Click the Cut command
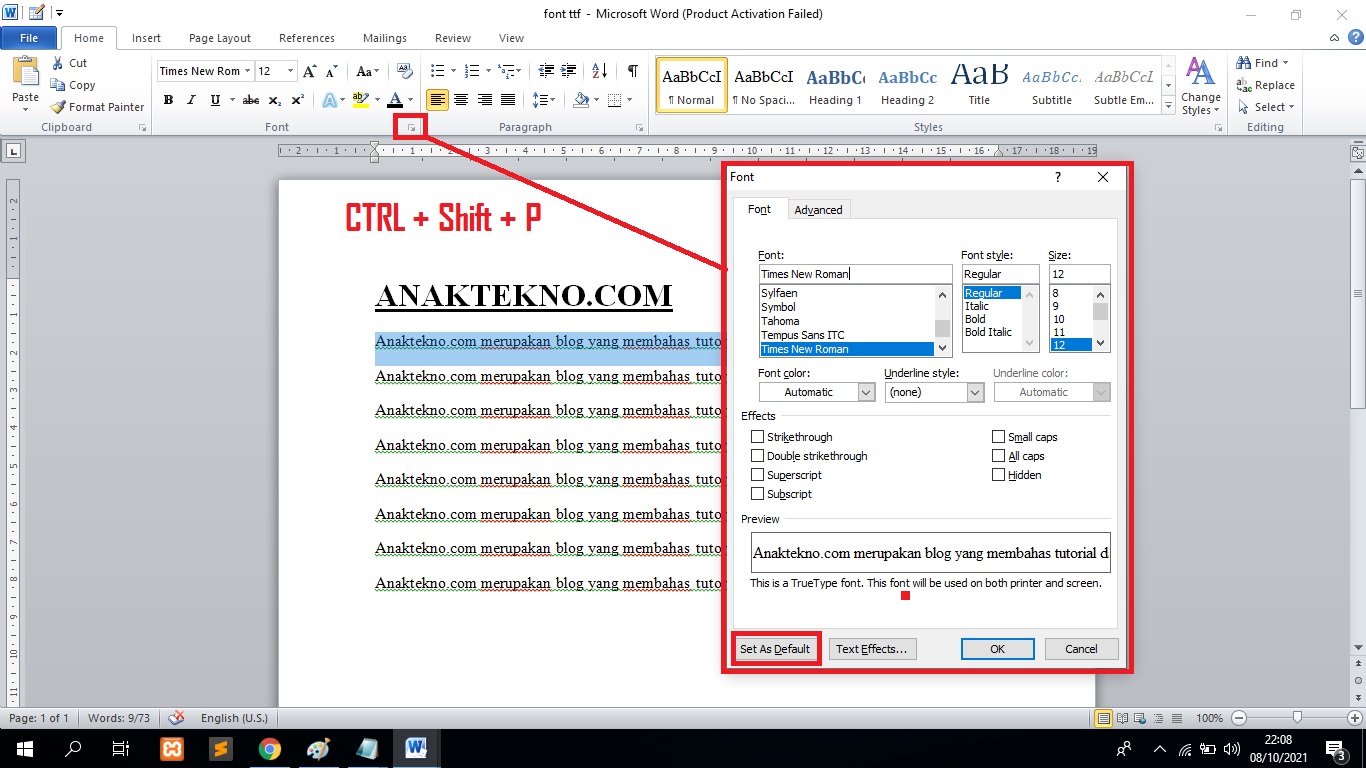Image resolution: width=1366 pixels, height=768 pixels. tap(69, 63)
